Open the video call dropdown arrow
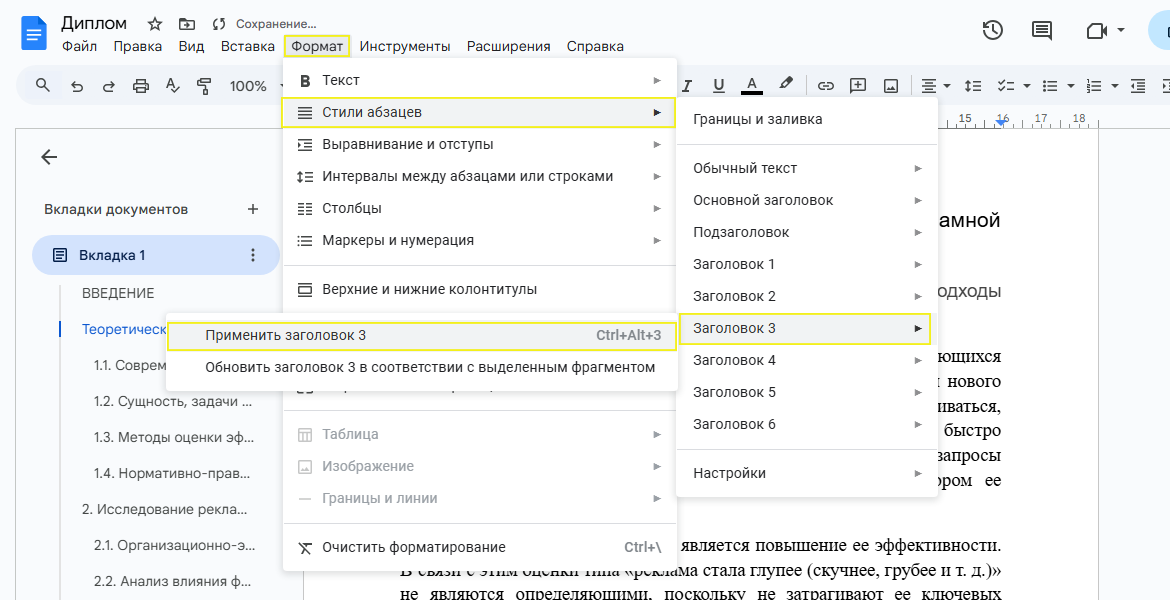The width and height of the screenshot is (1170, 600). point(1121,30)
